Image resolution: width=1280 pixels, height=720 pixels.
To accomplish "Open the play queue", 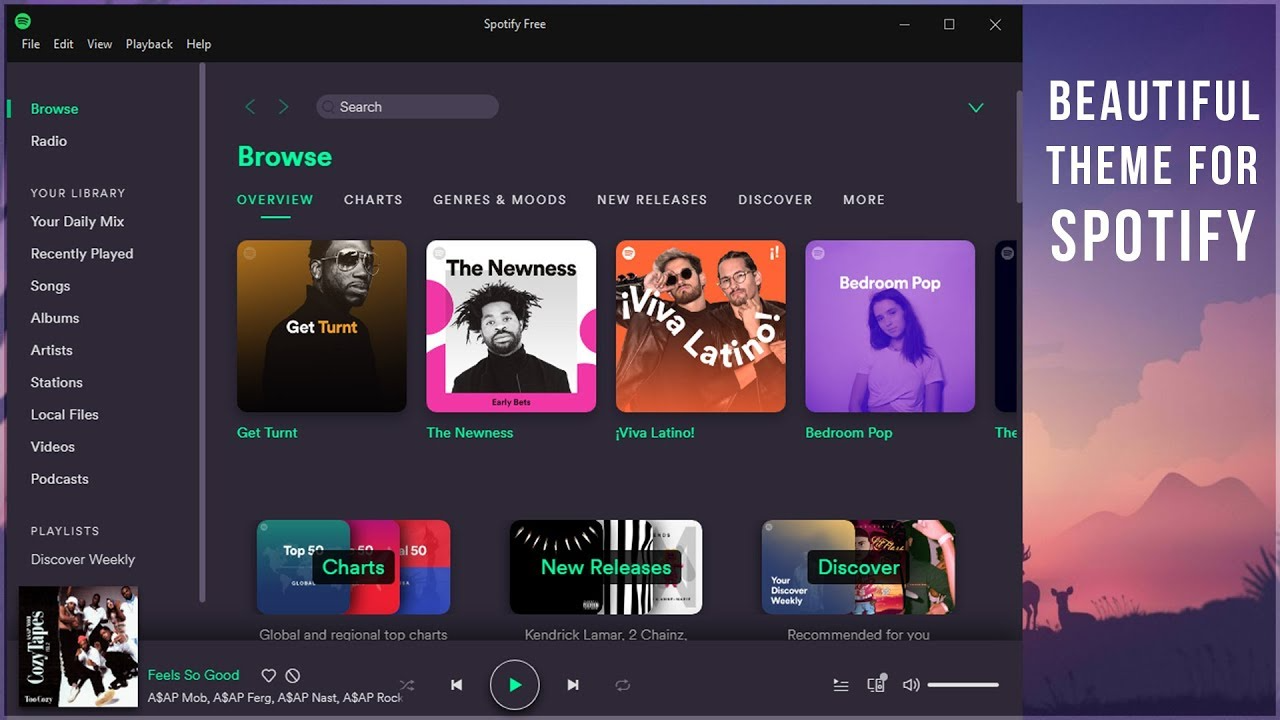I will click(841, 685).
